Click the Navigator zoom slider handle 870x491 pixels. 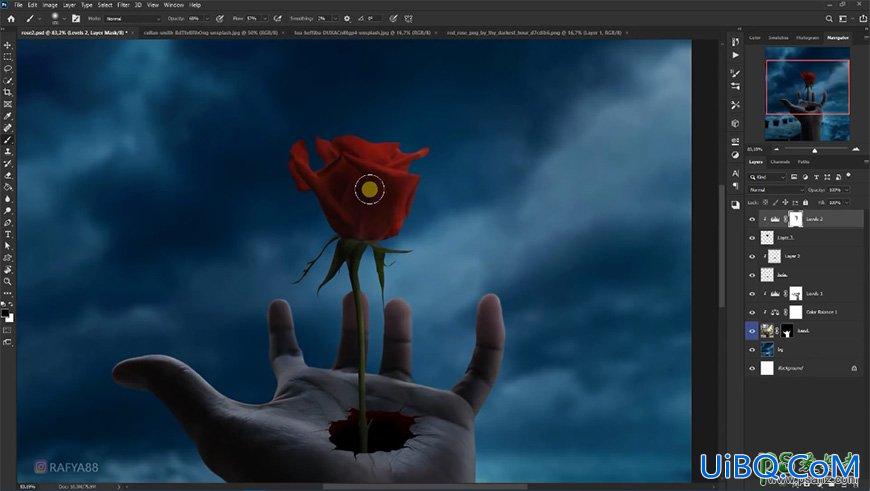(x=815, y=150)
